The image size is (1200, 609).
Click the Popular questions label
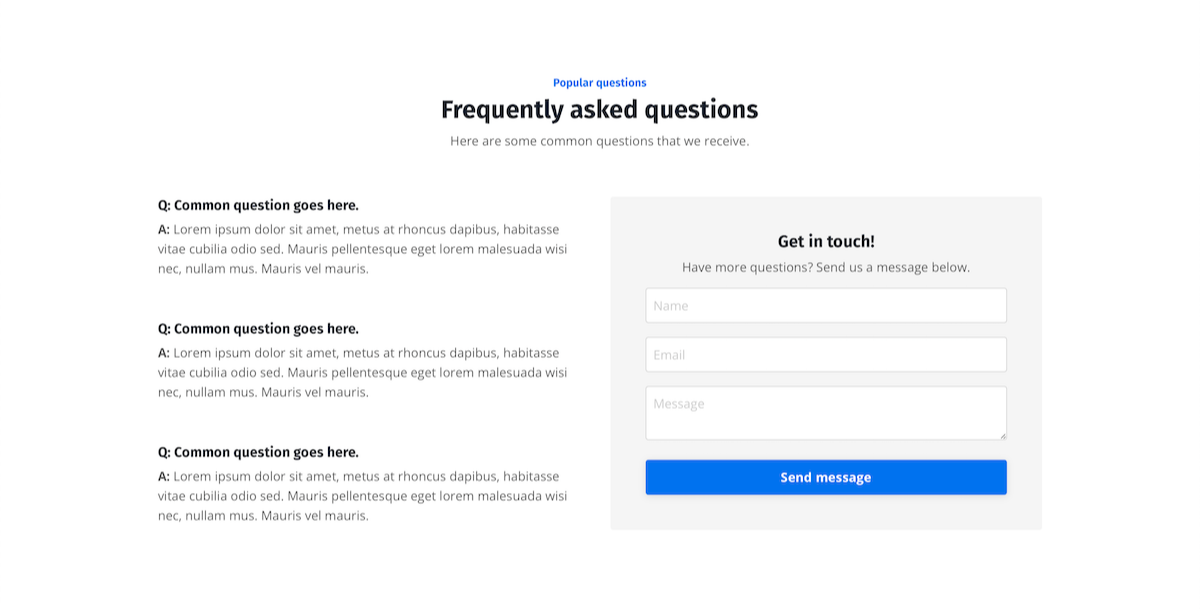599,83
